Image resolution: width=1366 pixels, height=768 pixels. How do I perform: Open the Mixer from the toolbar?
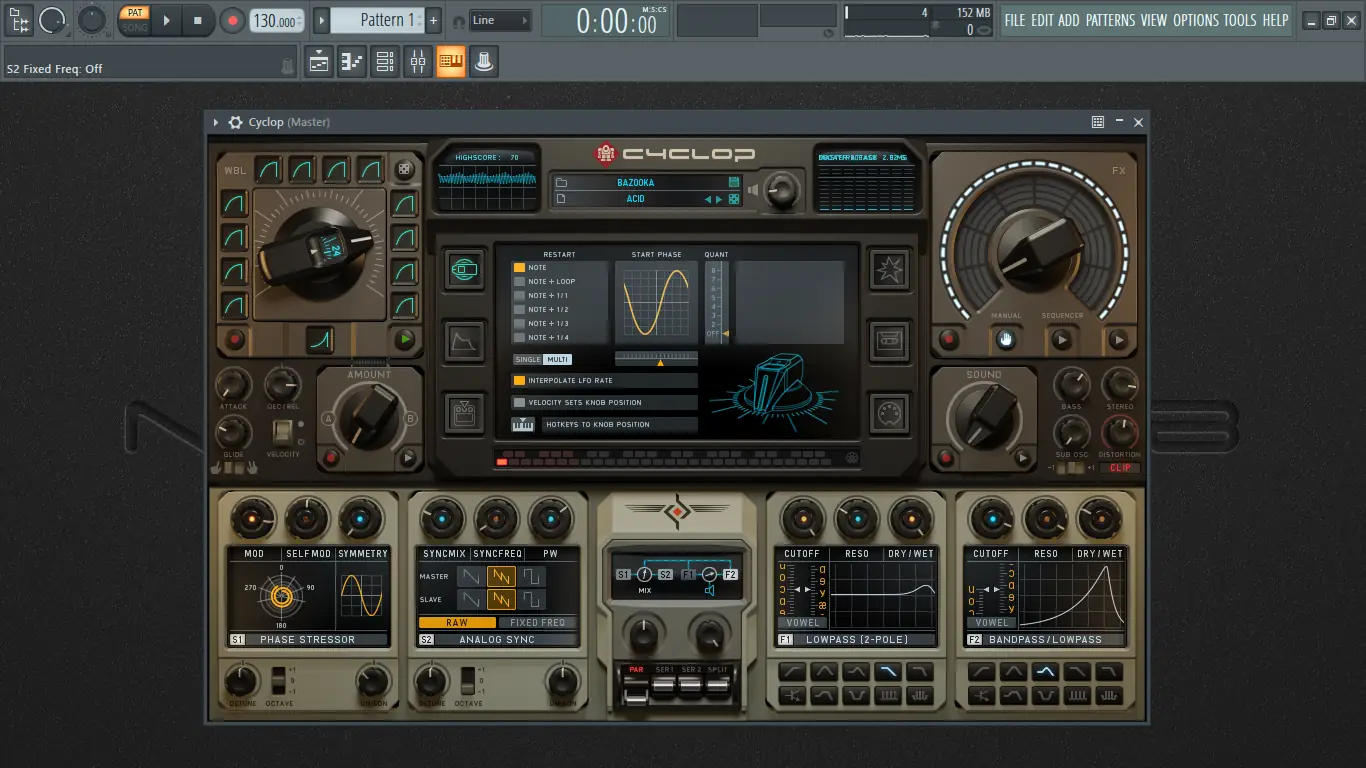point(418,62)
